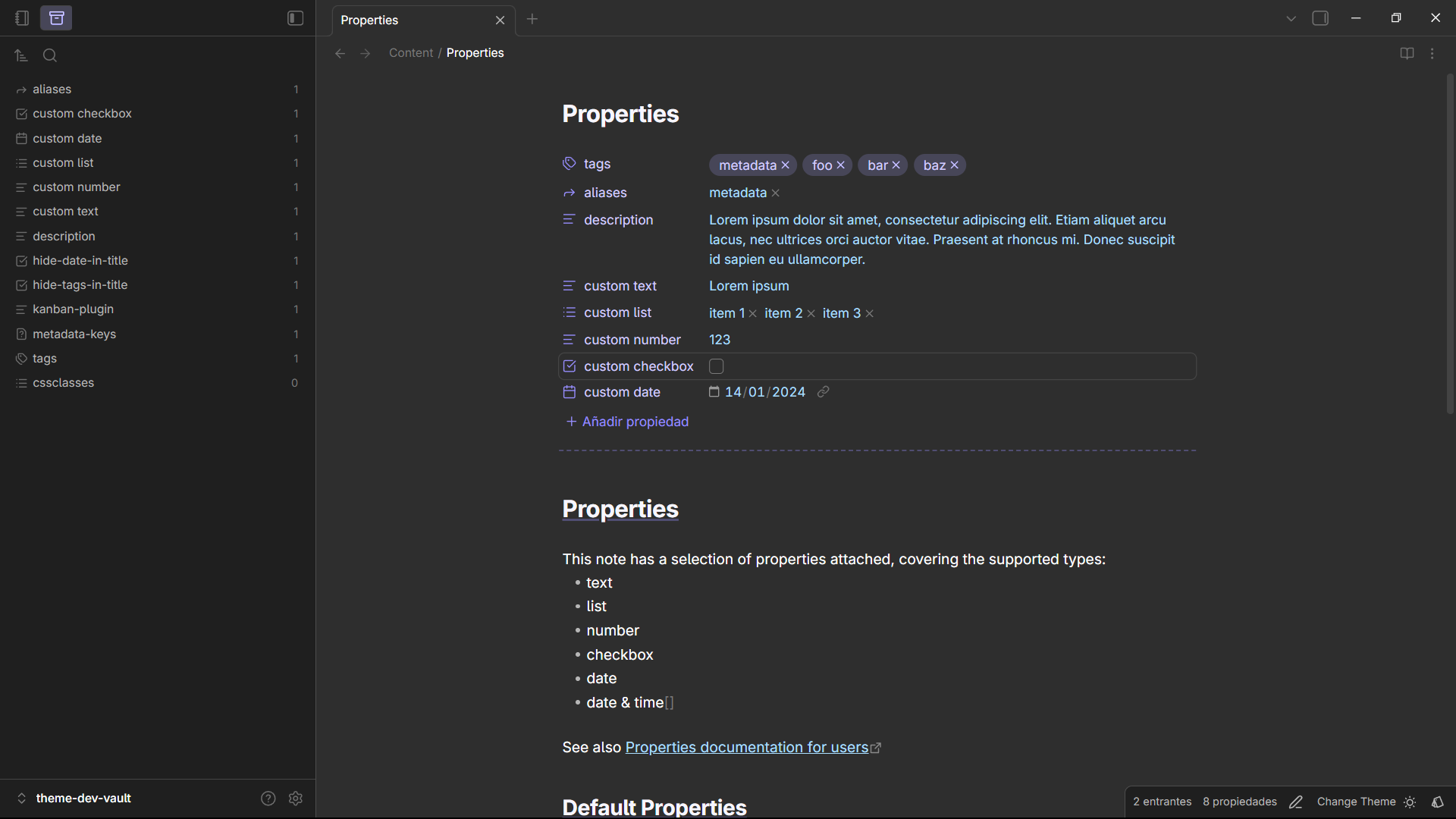Open the tab list dropdown chevron
The image size is (1456, 819).
tap(1291, 19)
